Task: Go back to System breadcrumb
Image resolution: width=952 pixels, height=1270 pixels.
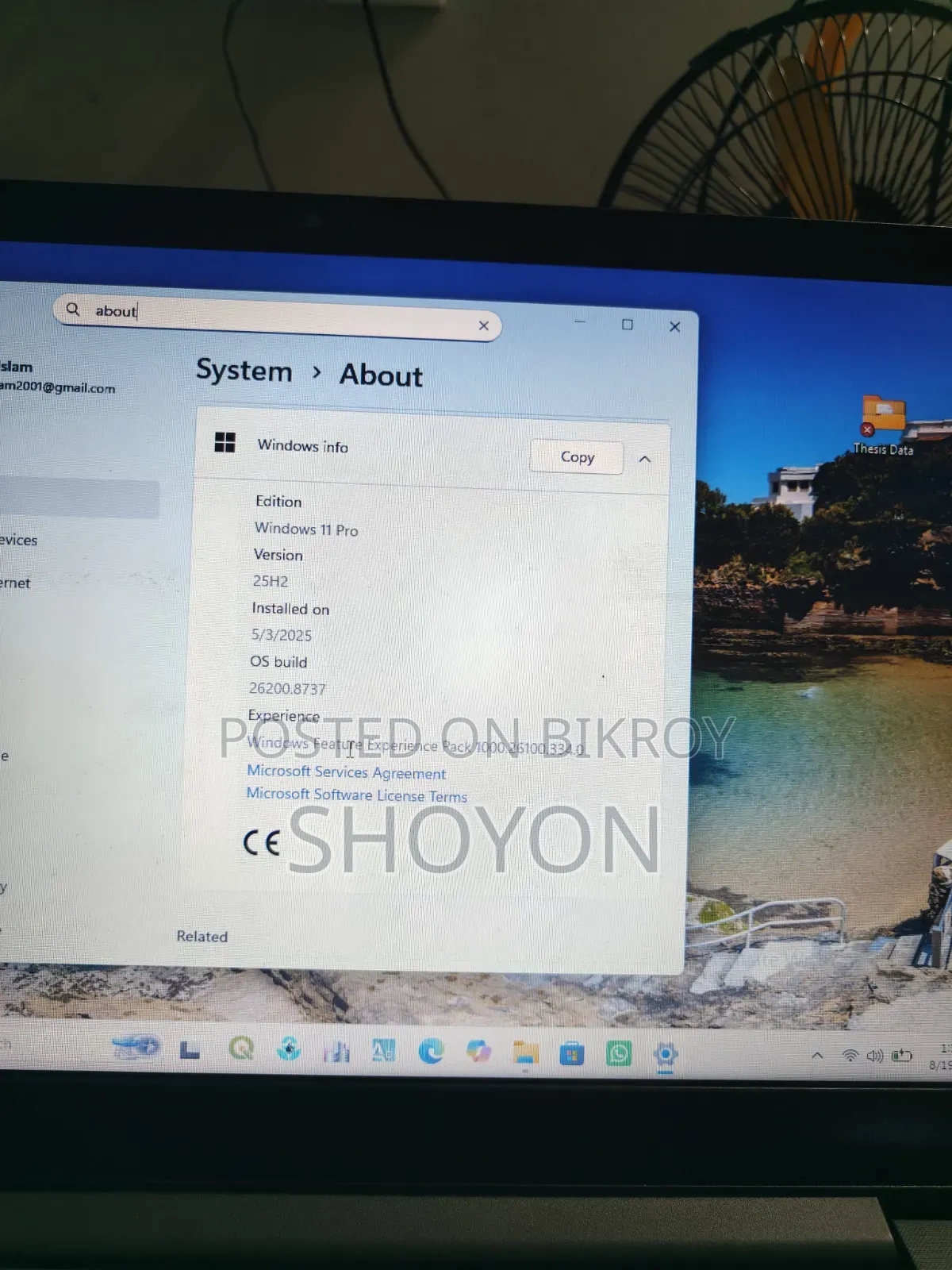Action: tap(244, 371)
